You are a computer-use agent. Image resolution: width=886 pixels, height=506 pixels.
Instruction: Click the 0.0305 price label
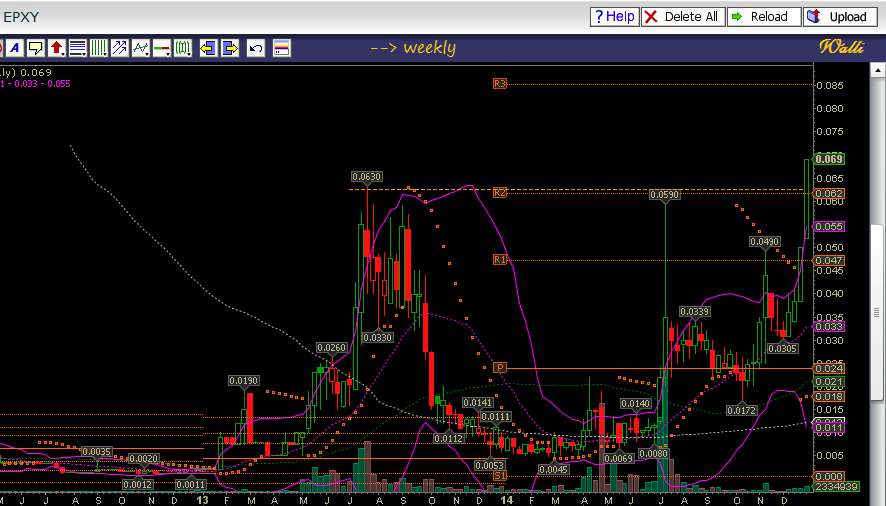tap(783, 348)
